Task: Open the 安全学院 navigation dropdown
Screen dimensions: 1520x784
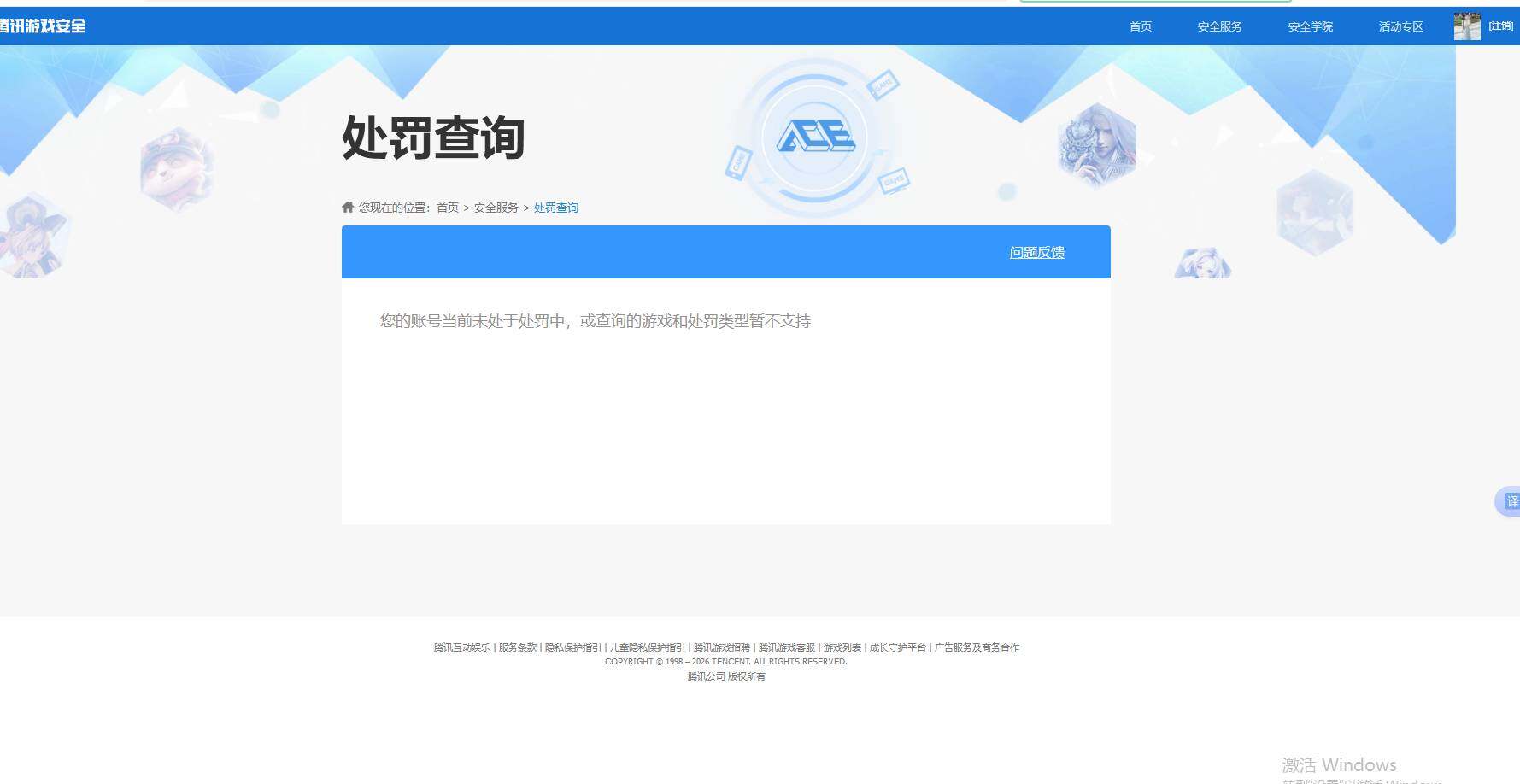Action: (1309, 26)
